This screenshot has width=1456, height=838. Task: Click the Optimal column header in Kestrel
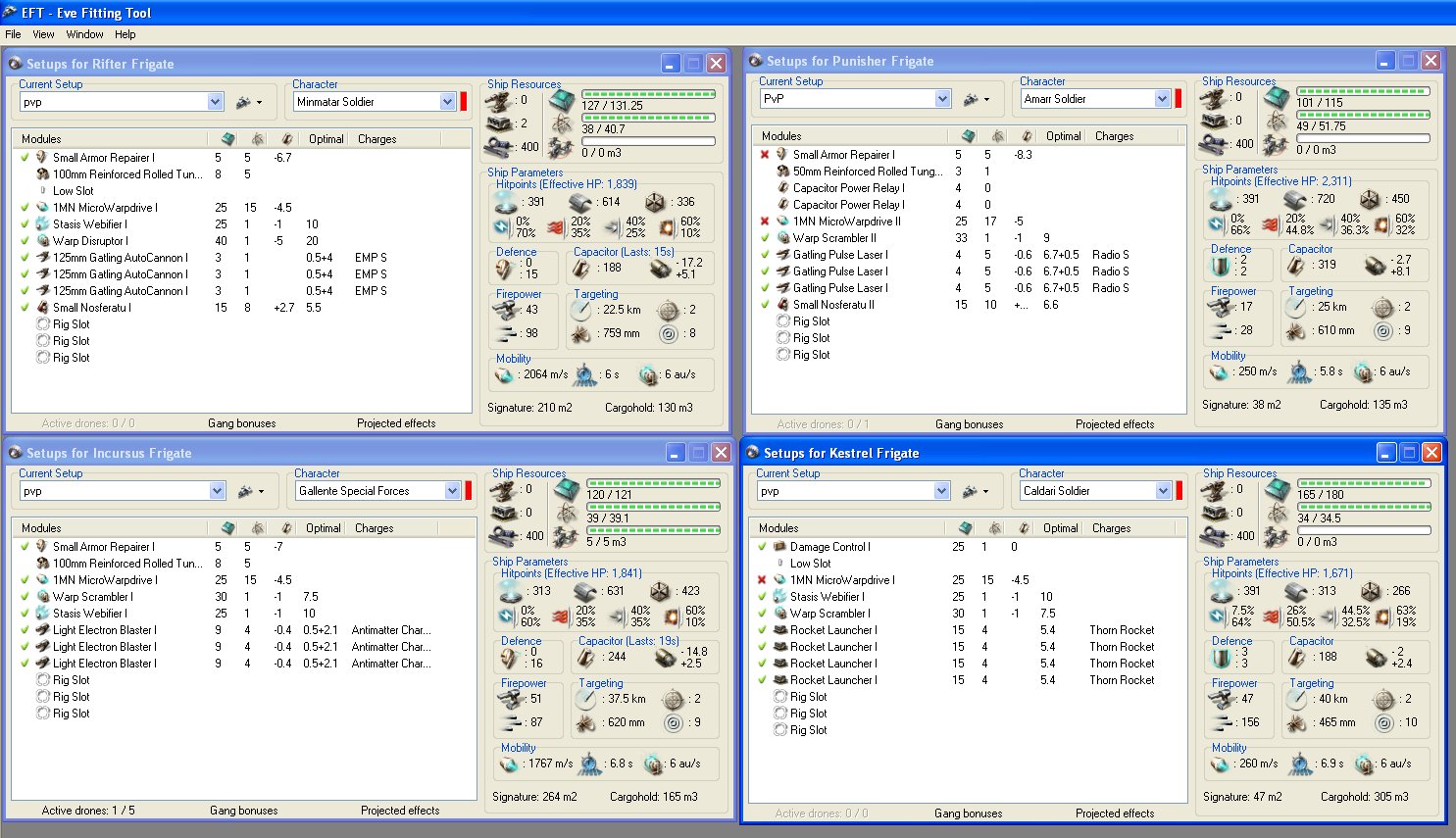tap(1061, 528)
